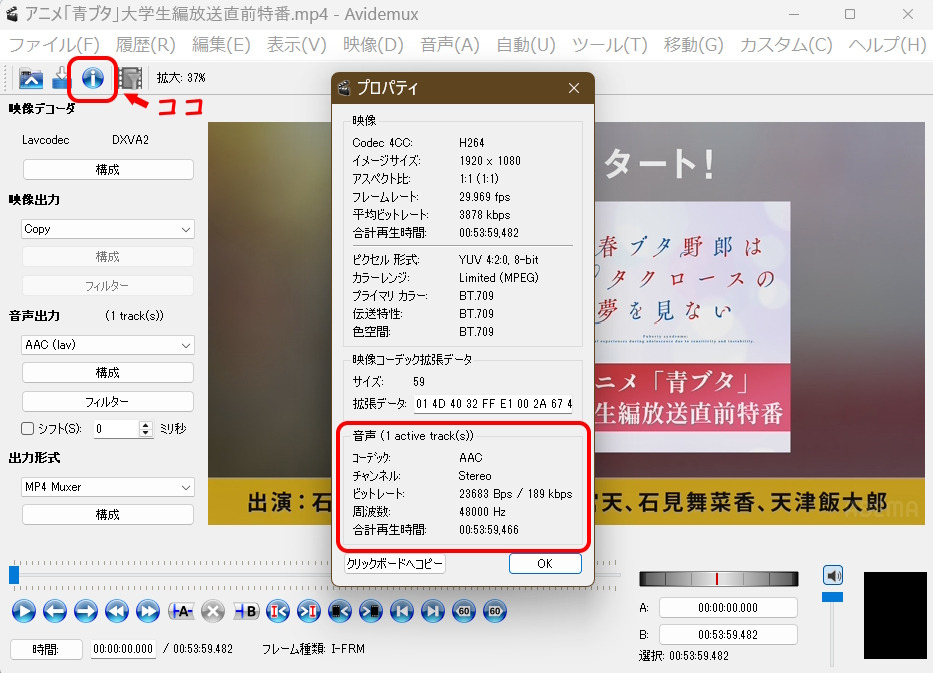The image size is (933, 673).
Task: Go to next cut point red I icon
Action: (x=309, y=611)
